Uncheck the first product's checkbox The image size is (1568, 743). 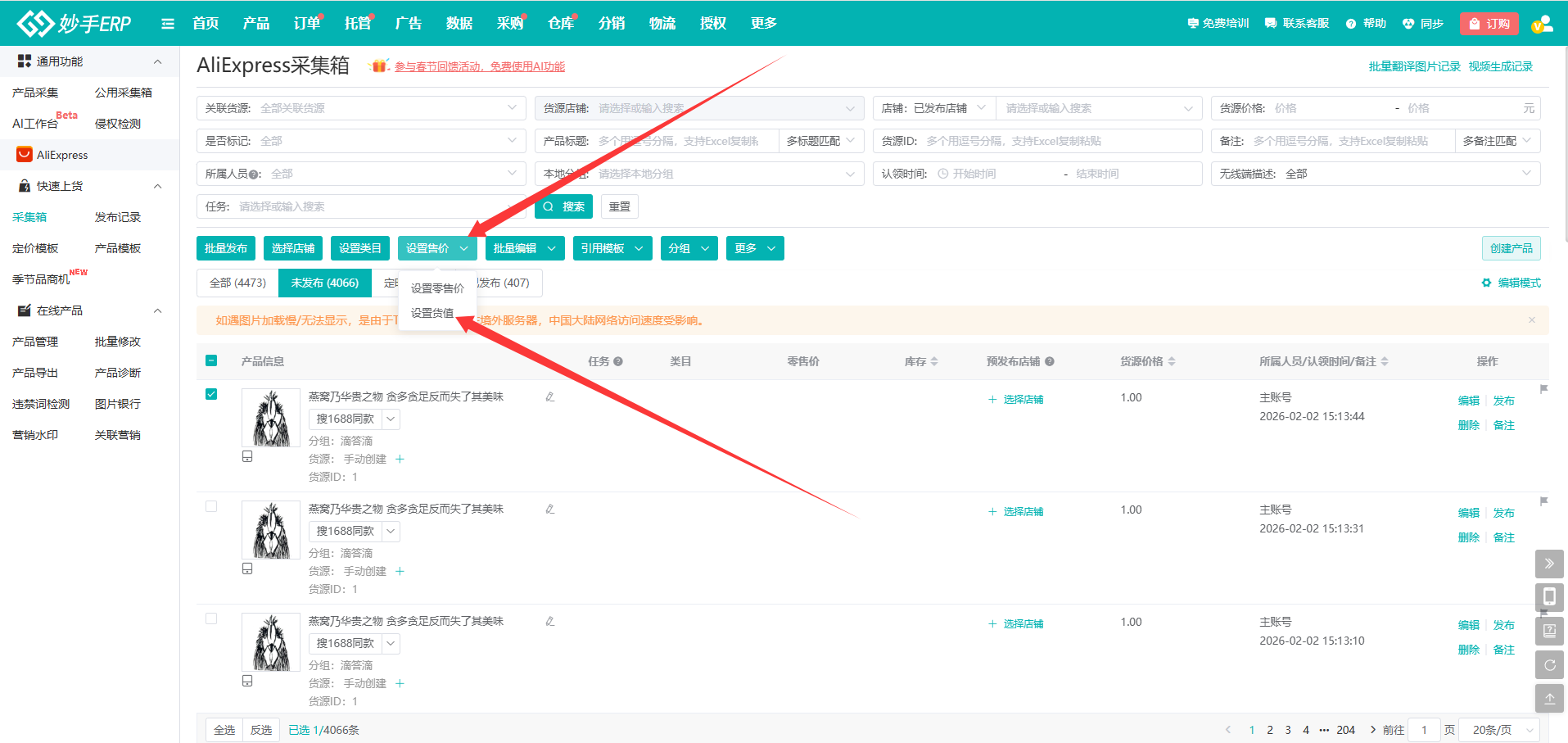211,394
